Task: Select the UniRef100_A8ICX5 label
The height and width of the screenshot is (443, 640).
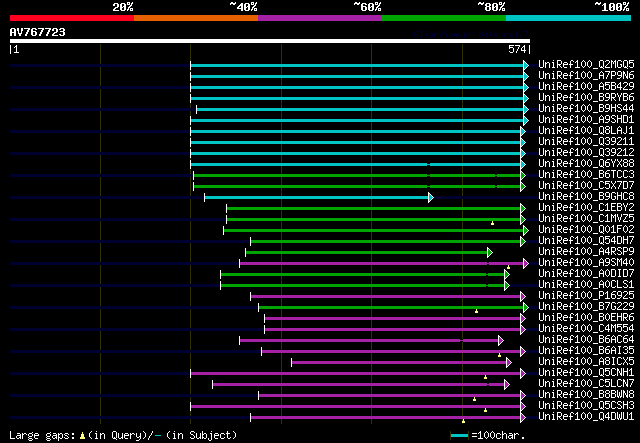Action: pos(586,362)
